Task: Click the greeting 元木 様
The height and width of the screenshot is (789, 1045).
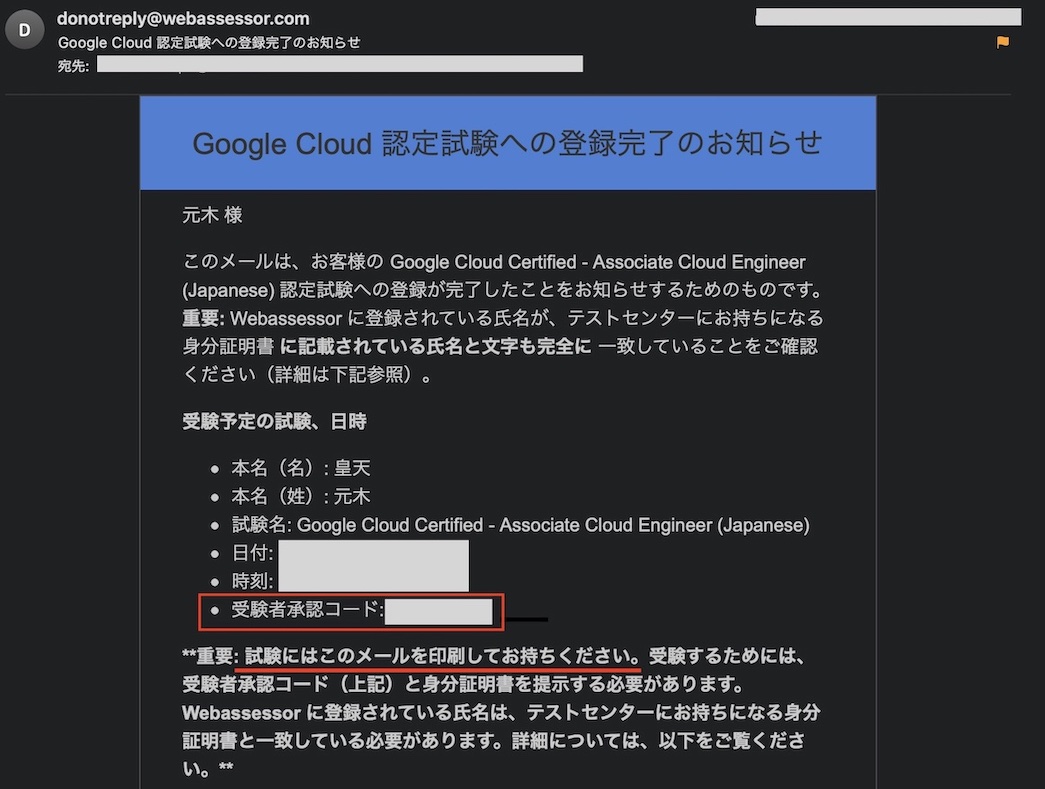Action: tap(212, 215)
